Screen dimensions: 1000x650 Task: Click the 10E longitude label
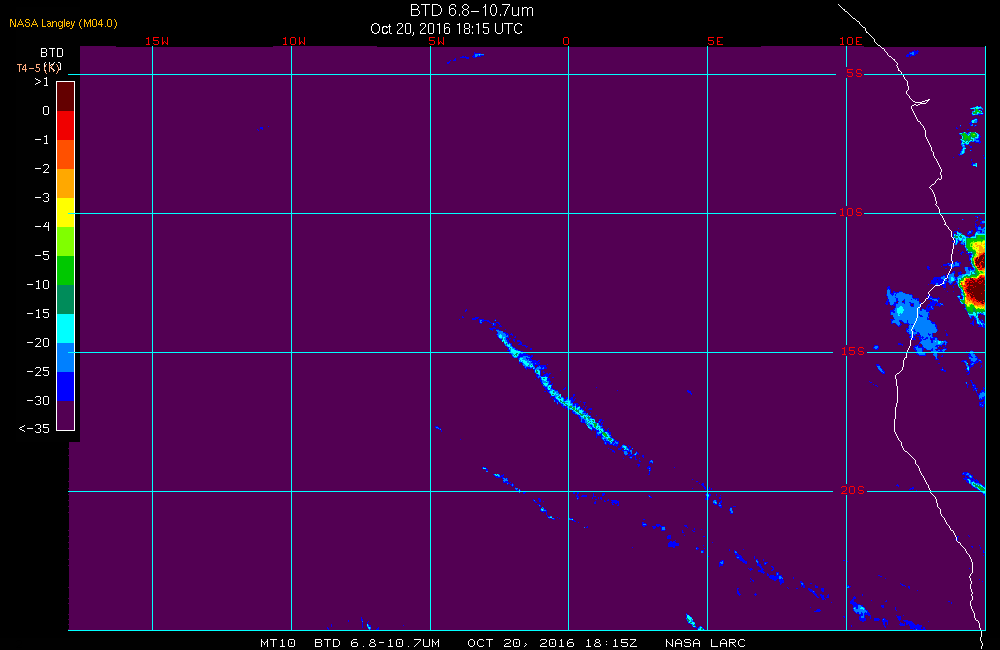pos(850,41)
